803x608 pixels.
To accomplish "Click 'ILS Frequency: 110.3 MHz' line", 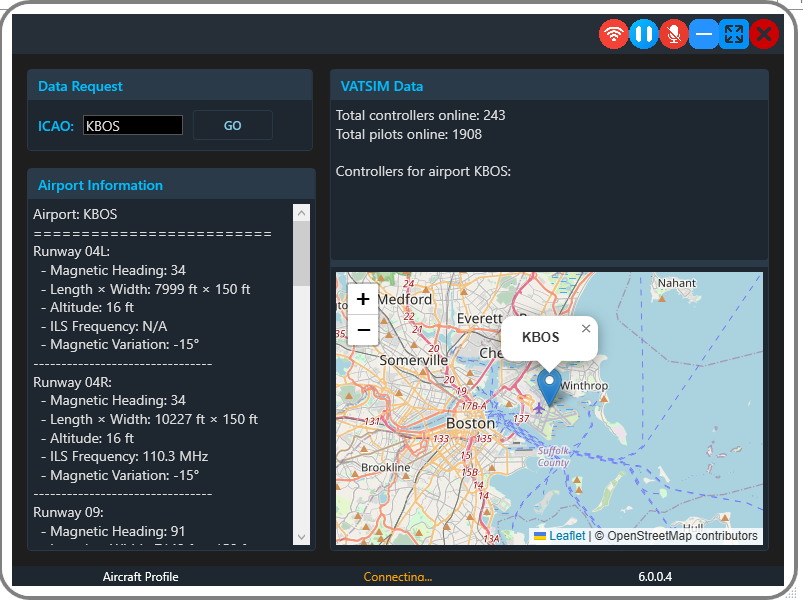I will coord(129,456).
